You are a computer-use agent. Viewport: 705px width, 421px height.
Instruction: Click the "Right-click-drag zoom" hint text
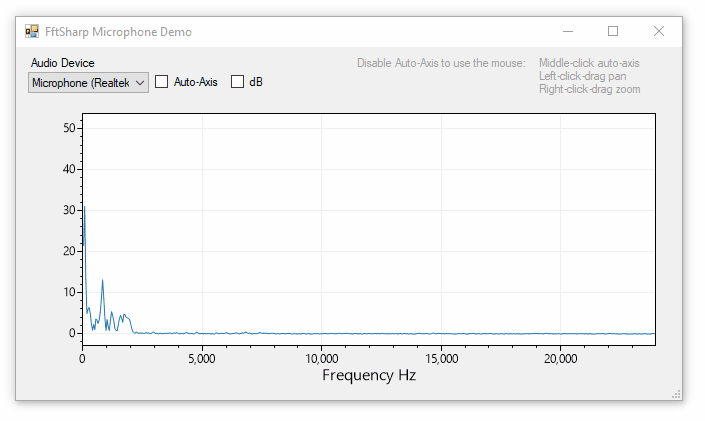[x=589, y=89]
